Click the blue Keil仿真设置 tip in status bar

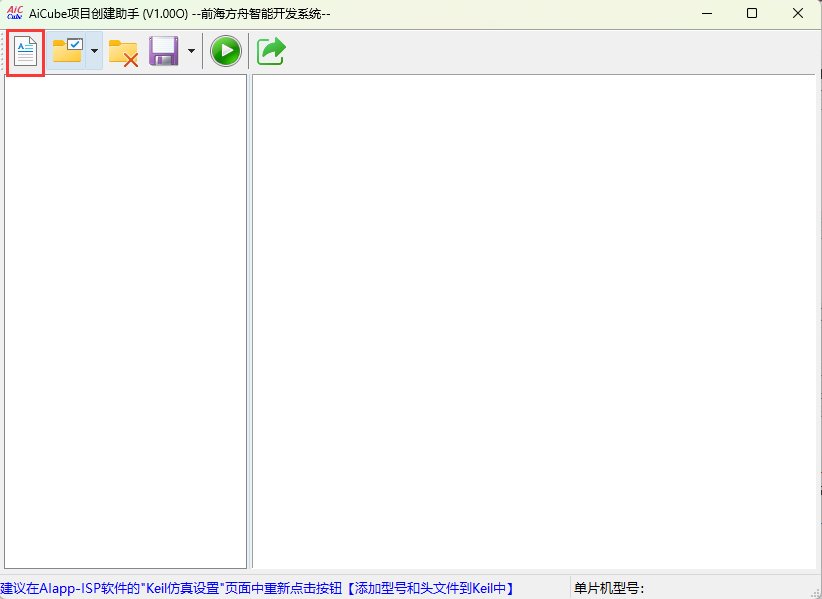click(257, 588)
